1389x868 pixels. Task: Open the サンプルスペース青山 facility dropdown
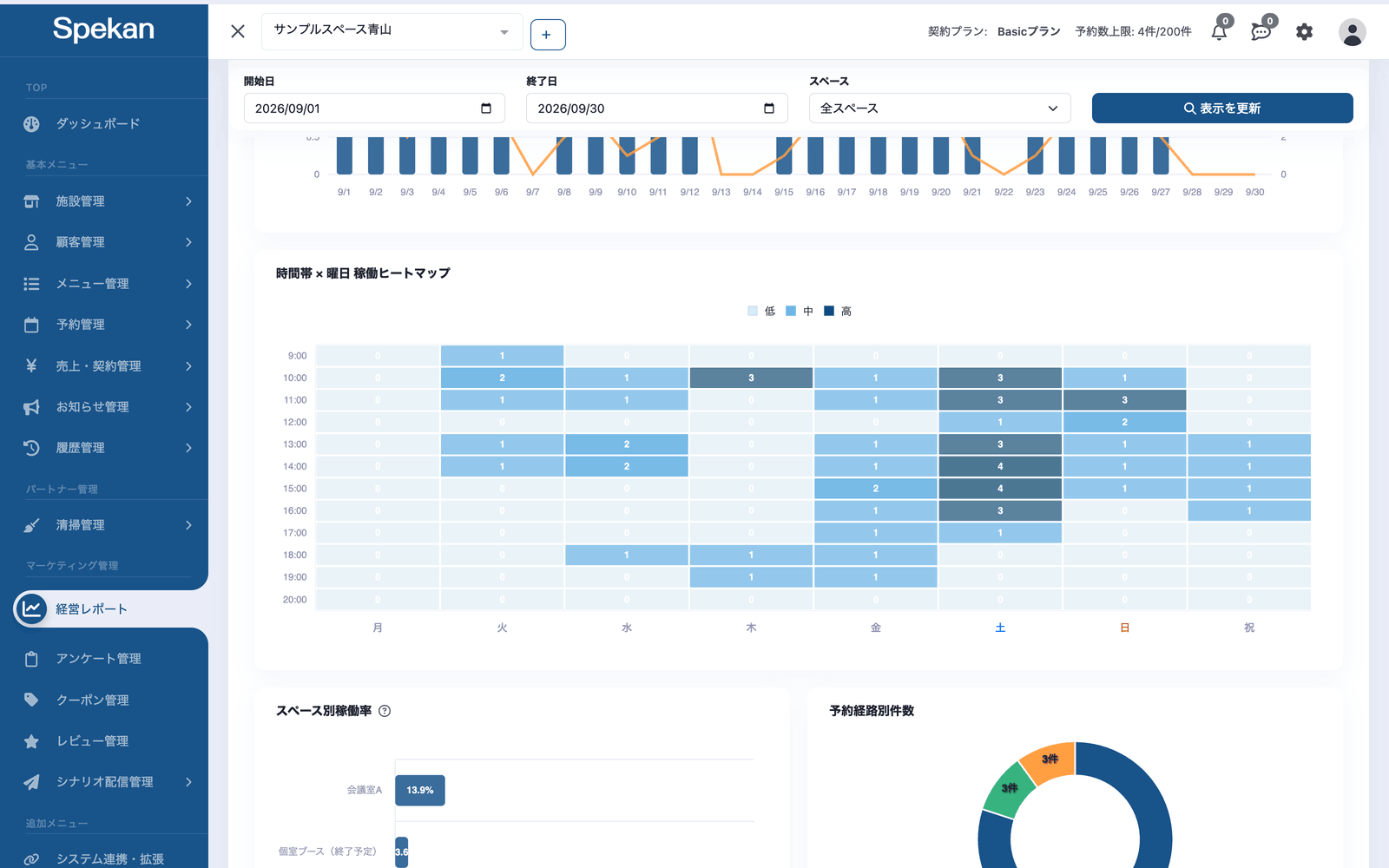[392, 31]
